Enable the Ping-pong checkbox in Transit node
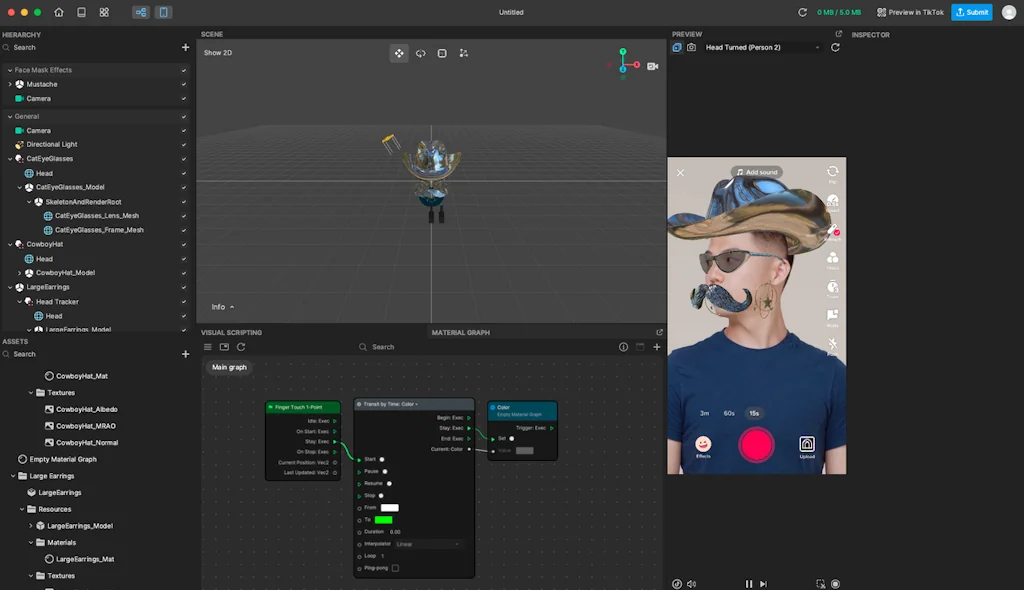Image resolution: width=1024 pixels, height=590 pixels. pyautogui.click(x=395, y=566)
